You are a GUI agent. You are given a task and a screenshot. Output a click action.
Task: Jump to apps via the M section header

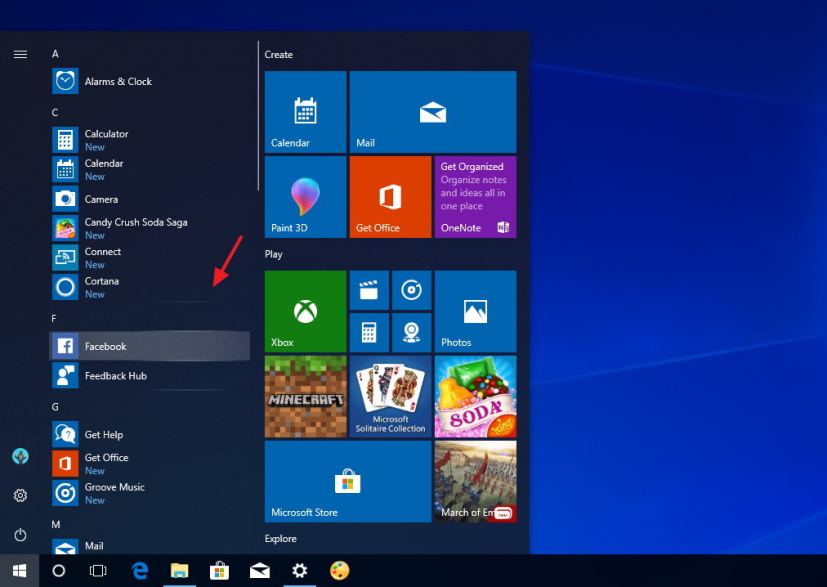tap(54, 523)
